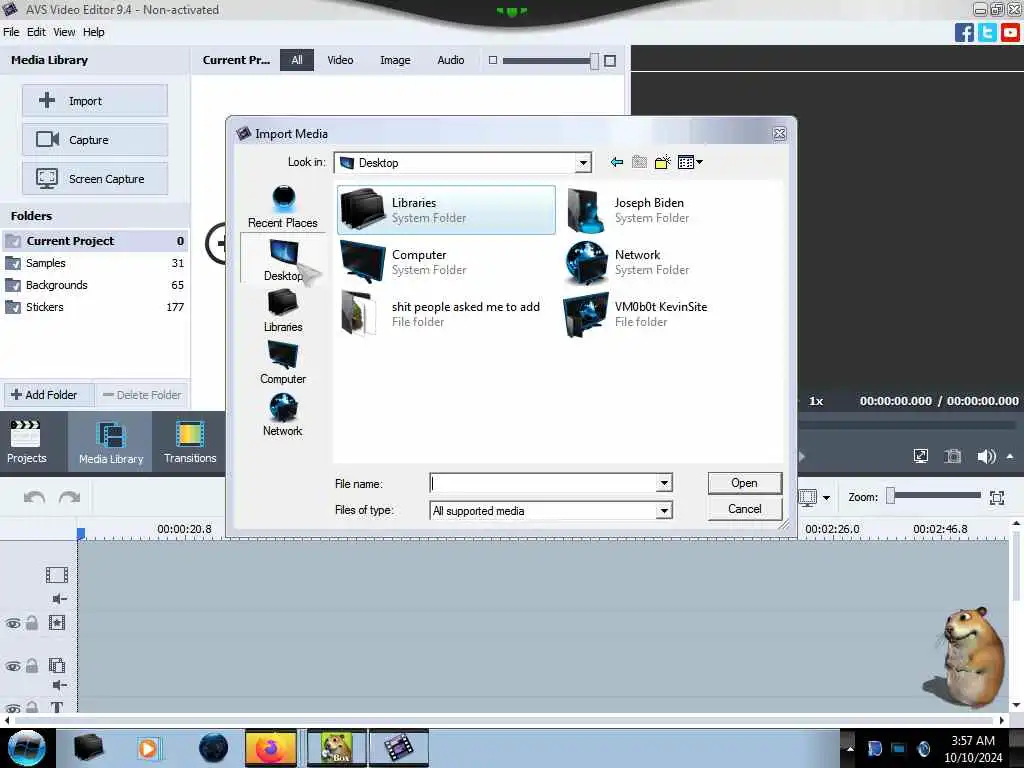Image resolution: width=1024 pixels, height=768 pixels.
Task: Toggle the main video audio mute icon
Action: point(59,598)
